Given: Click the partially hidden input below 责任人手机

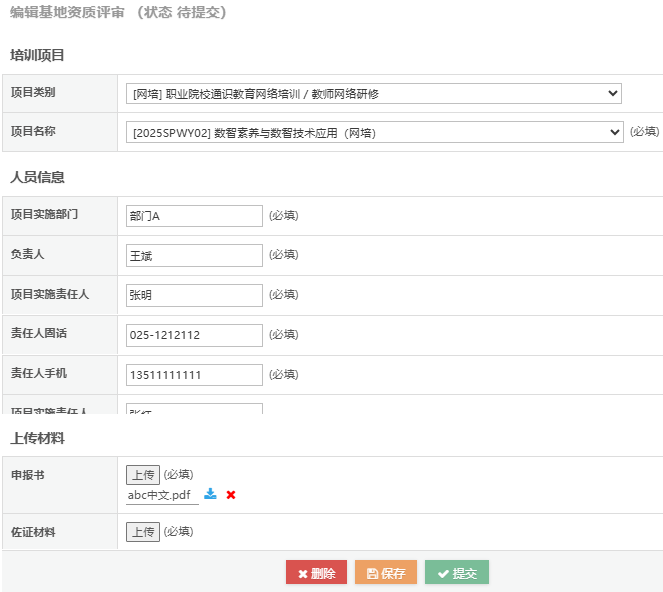Looking at the screenshot, I should [194, 409].
